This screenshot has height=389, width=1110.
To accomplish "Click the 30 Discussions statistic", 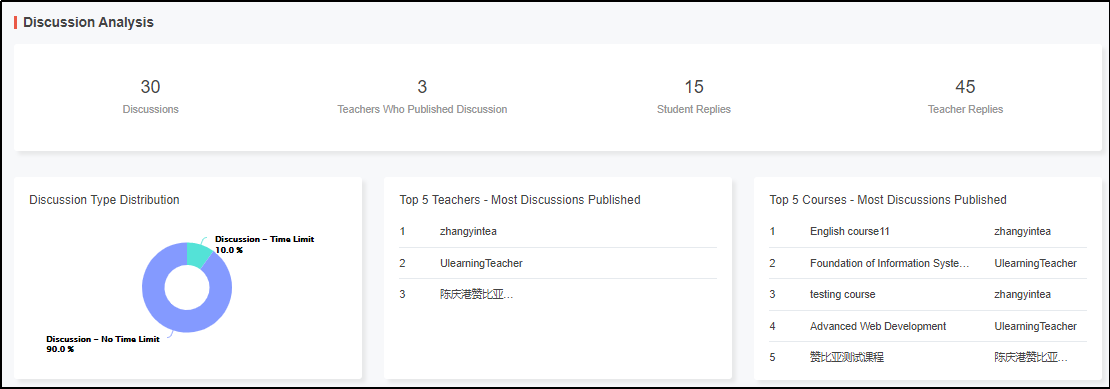I will pos(150,96).
